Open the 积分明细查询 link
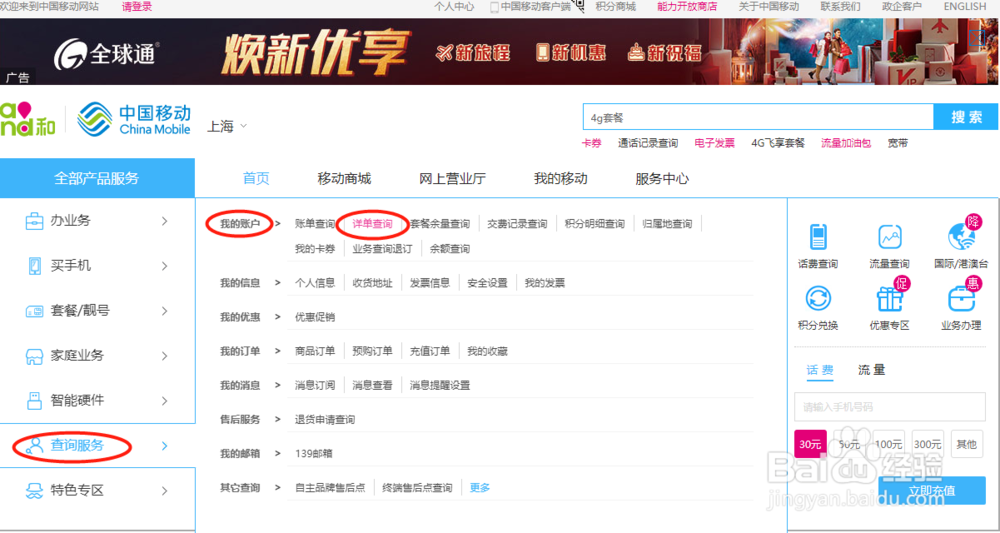Viewport: 1000px width, 533px height. (x=595, y=224)
